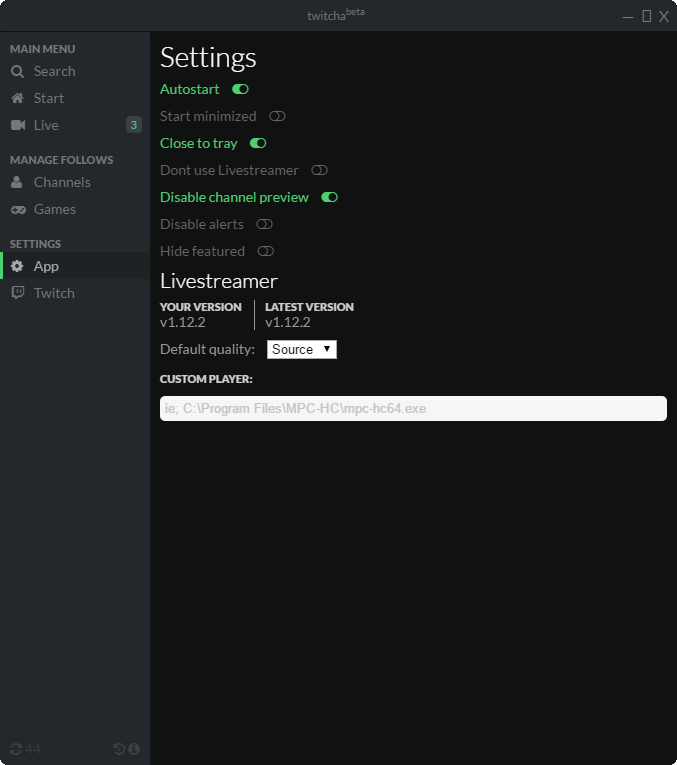Turn off the Autostart toggle
The height and width of the screenshot is (765, 677).
240,89
